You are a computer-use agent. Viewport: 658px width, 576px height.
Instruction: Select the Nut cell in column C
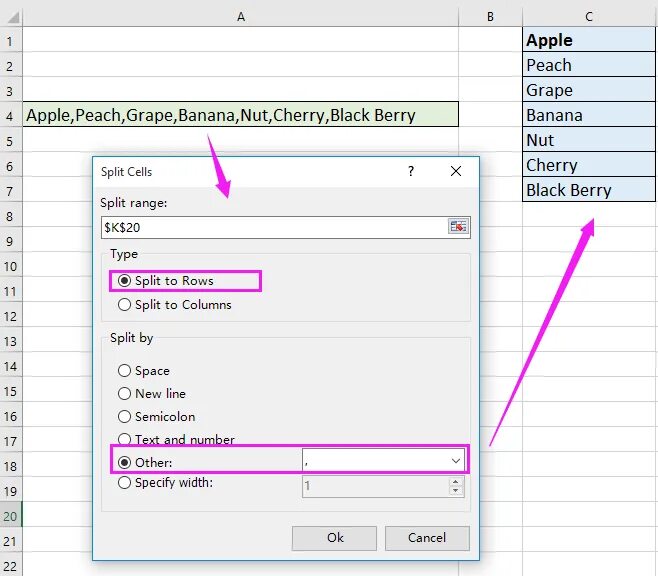589,139
